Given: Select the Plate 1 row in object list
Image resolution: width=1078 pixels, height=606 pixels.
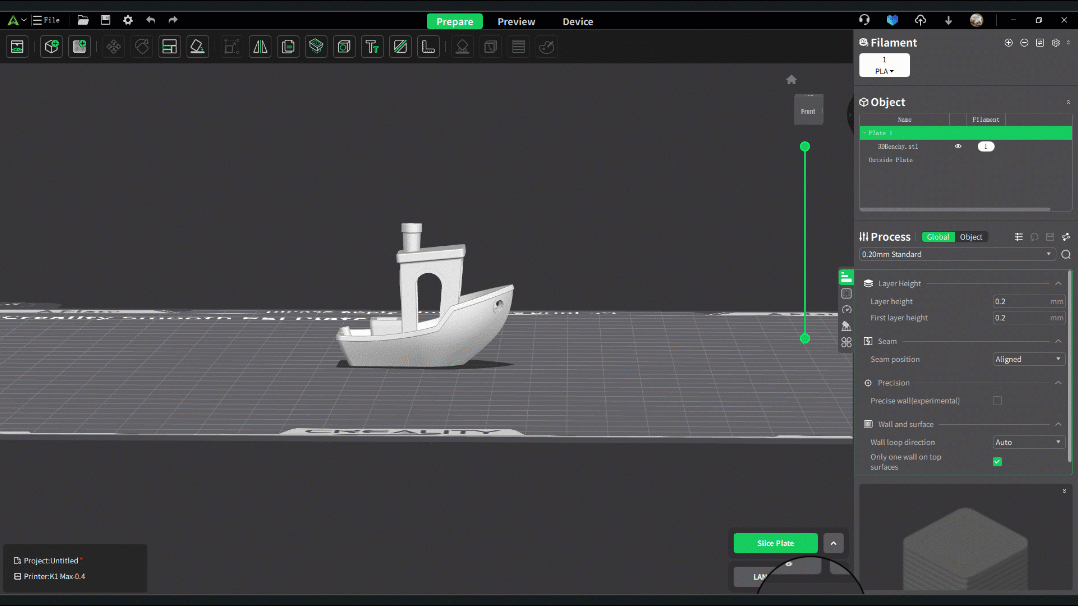Looking at the screenshot, I should (x=965, y=133).
